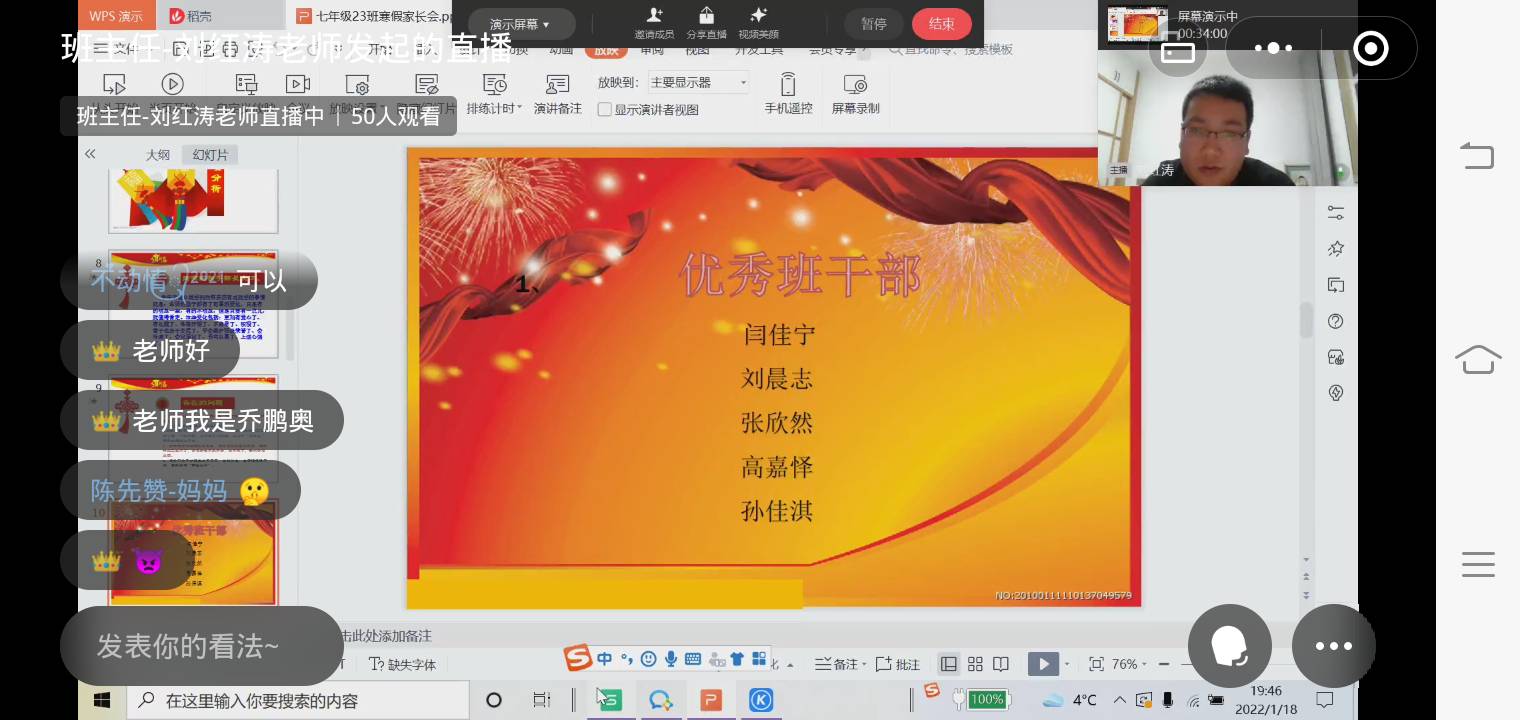Select the 七年级23班寒假家长会 document tab
The height and width of the screenshot is (720, 1520).
pos(372,16)
